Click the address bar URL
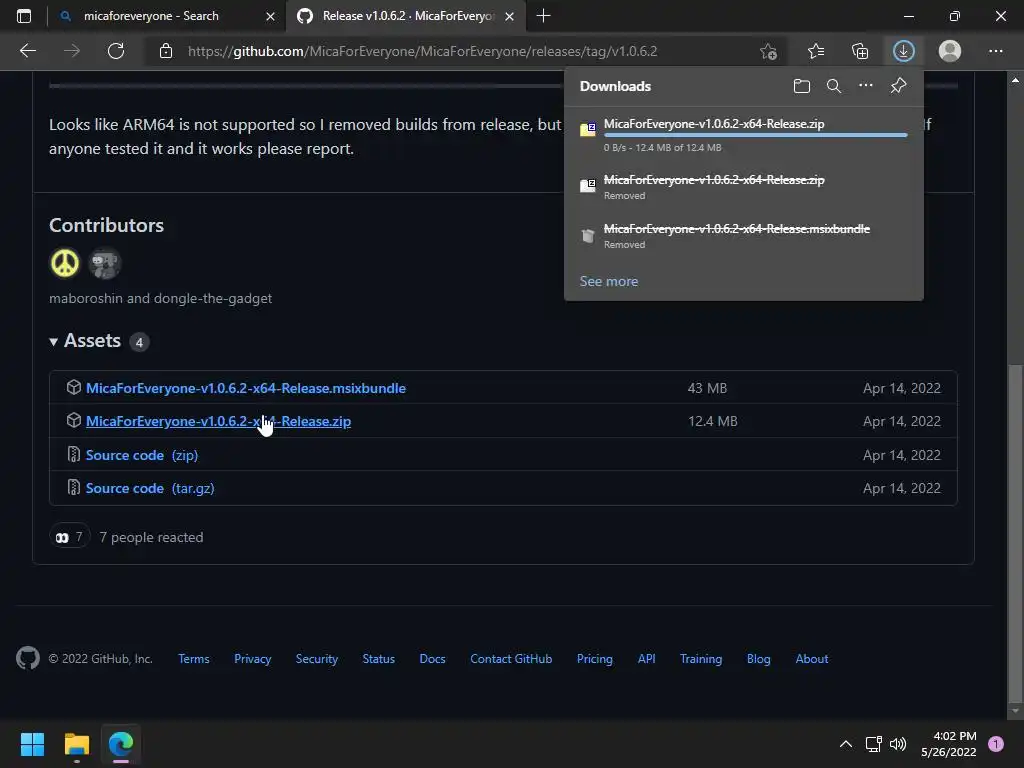1024x768 pixels. [x=423, y=51]
